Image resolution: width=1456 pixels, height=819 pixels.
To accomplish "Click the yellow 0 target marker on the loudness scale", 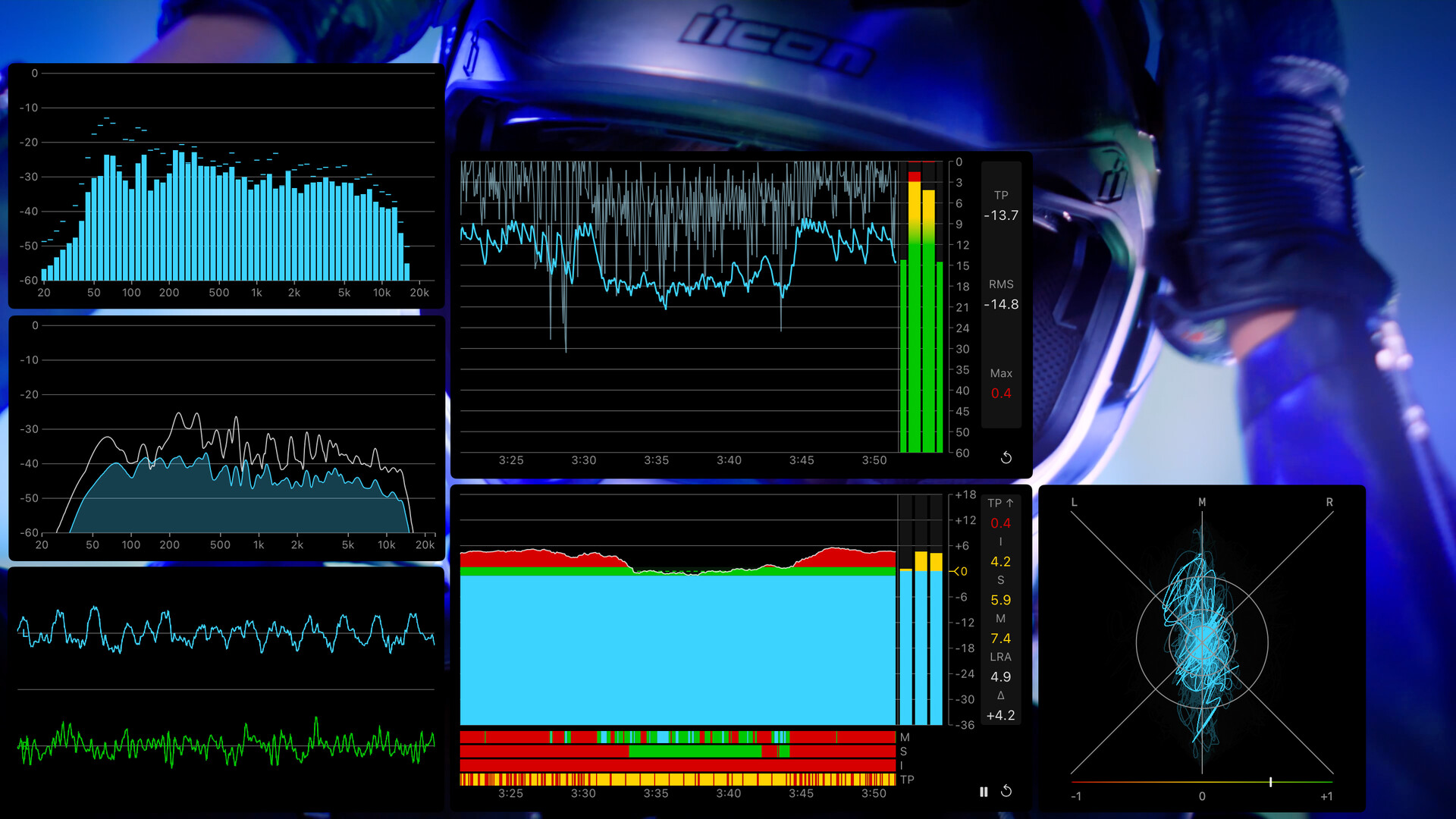I will (x=959, y=572).
